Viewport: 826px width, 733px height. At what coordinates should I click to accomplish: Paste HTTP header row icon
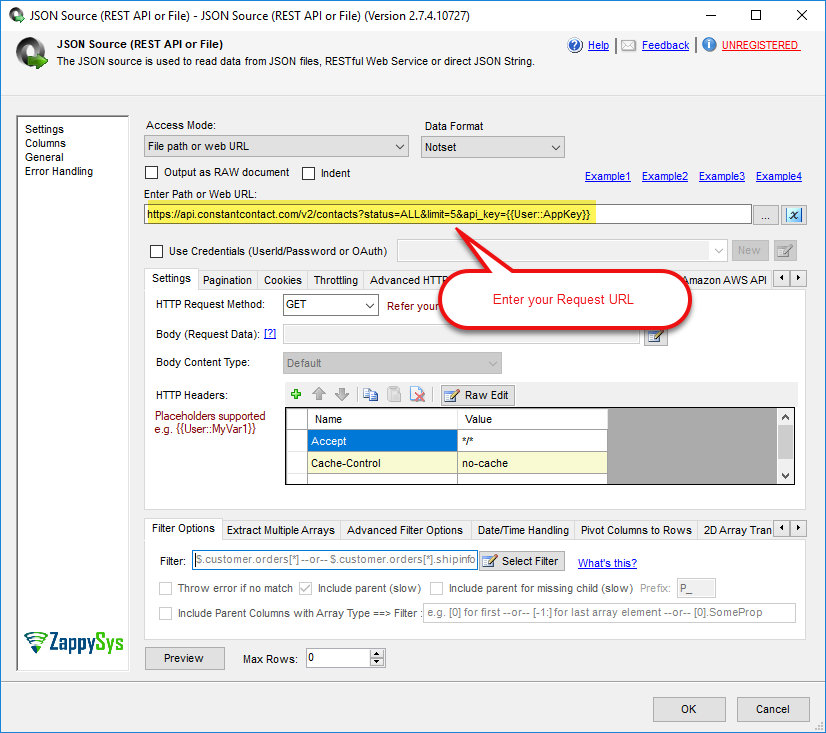point(394,394)
